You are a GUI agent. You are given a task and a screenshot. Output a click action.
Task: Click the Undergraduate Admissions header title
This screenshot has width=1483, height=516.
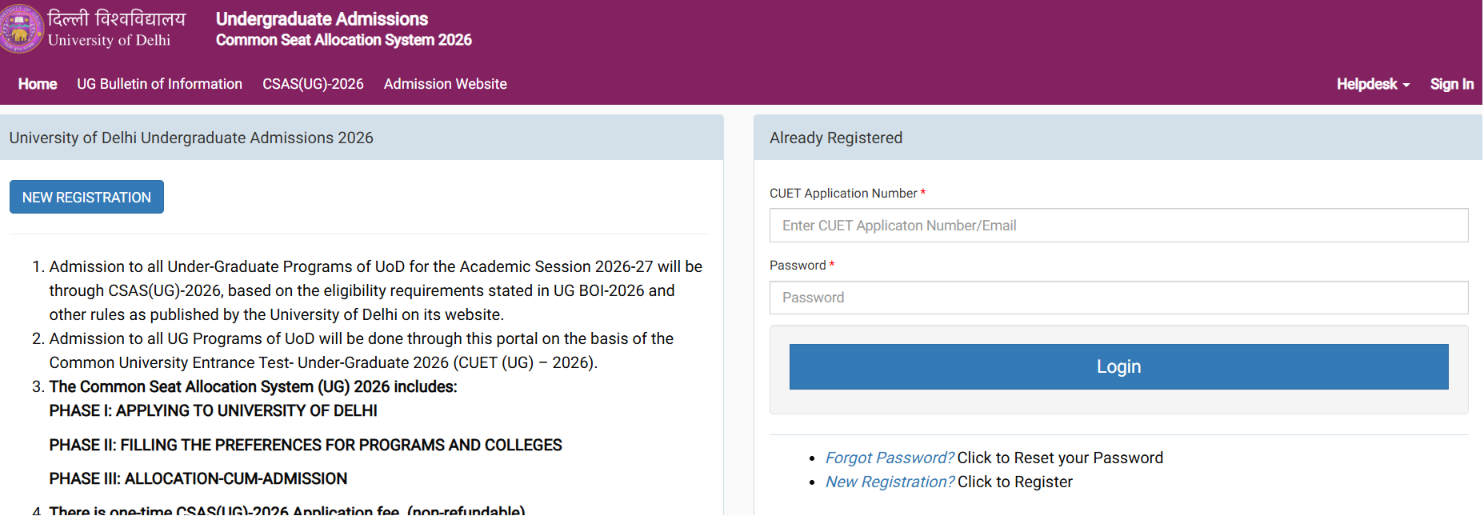(x=322, y=19)
